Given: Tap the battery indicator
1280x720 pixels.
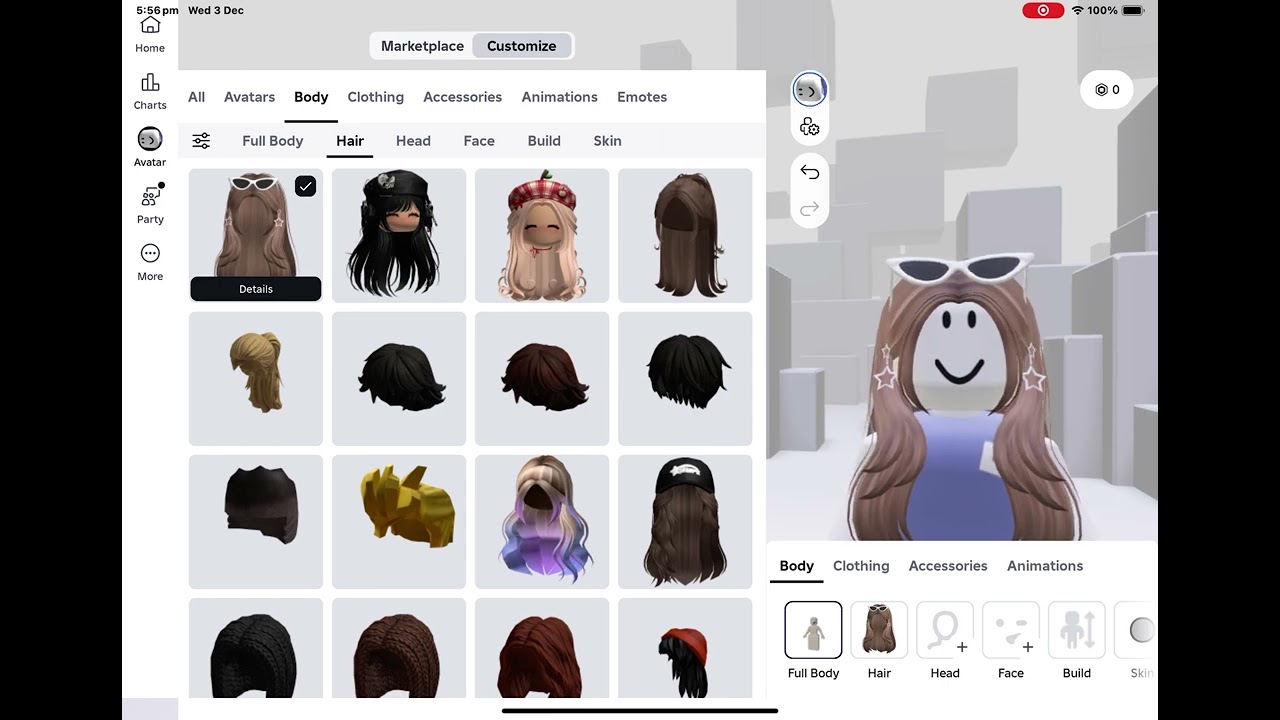Looking at the screenshot, I should [1132, 10].
